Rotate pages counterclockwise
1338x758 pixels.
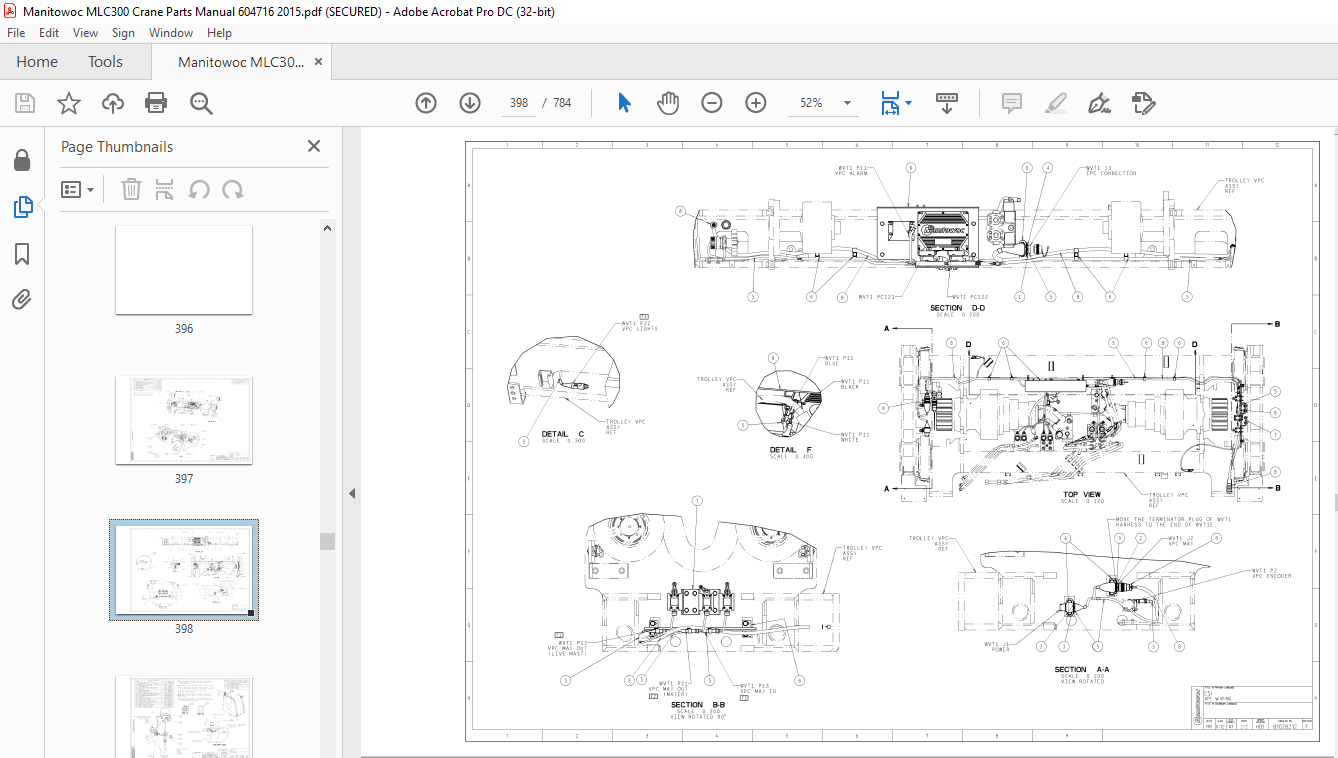199,189
